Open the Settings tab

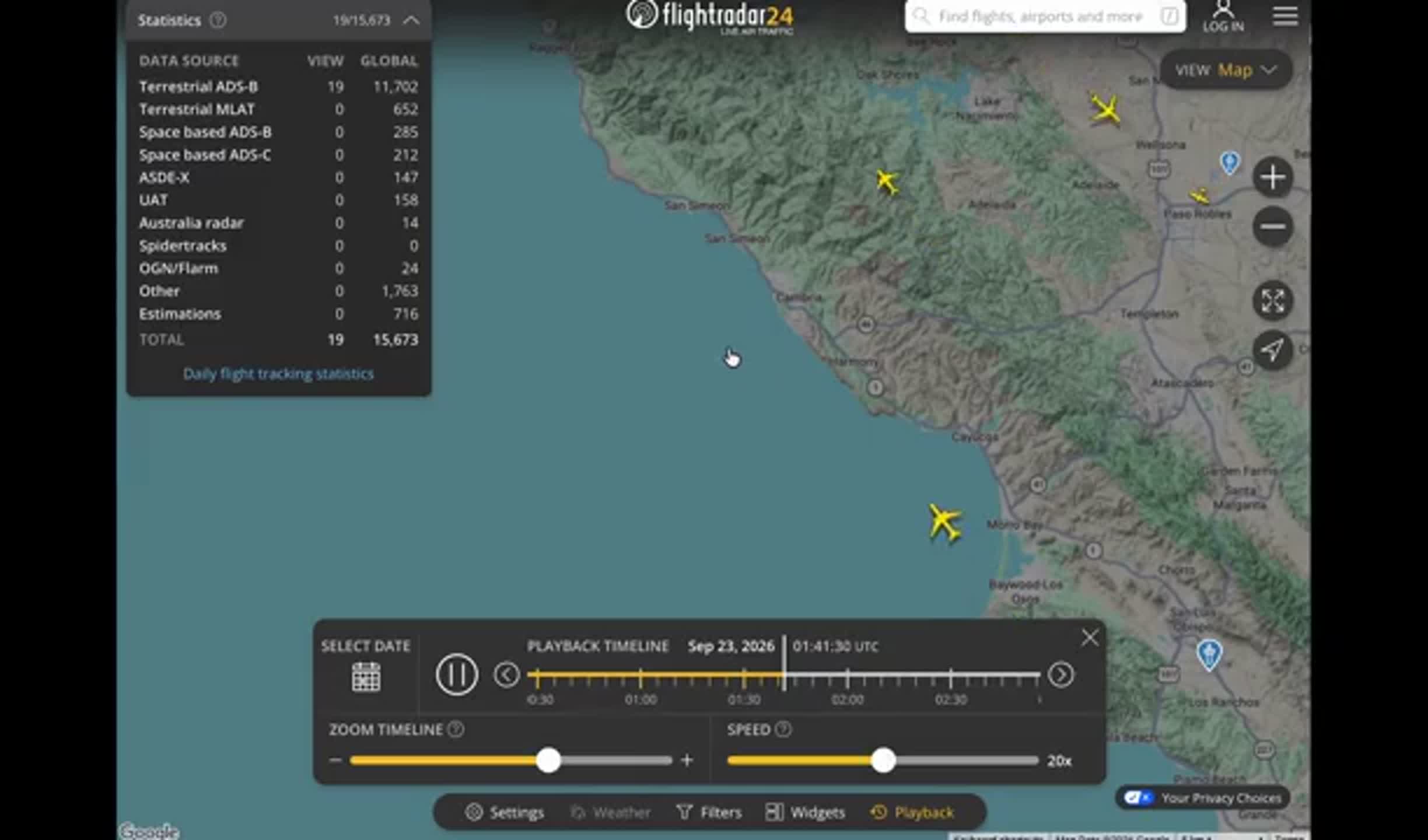point(505,813)
